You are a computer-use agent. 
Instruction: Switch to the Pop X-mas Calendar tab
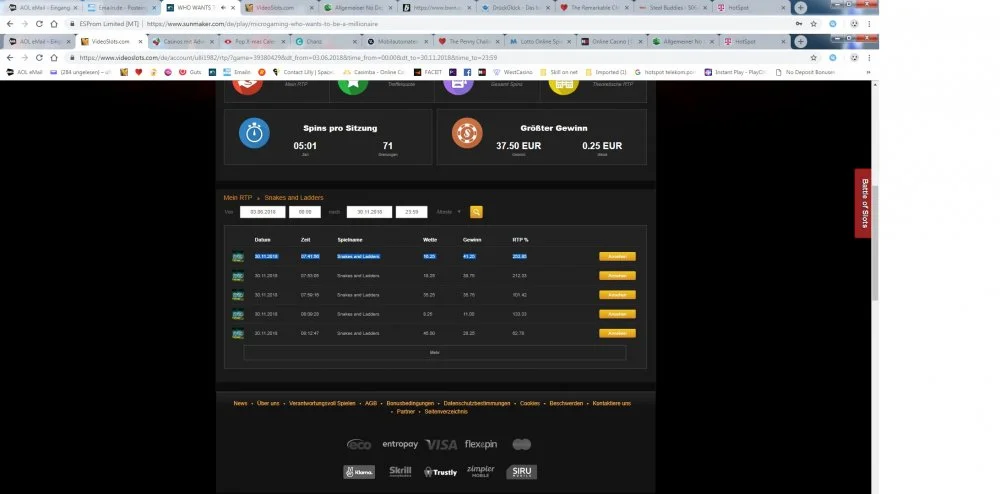(x=253, y=41)
